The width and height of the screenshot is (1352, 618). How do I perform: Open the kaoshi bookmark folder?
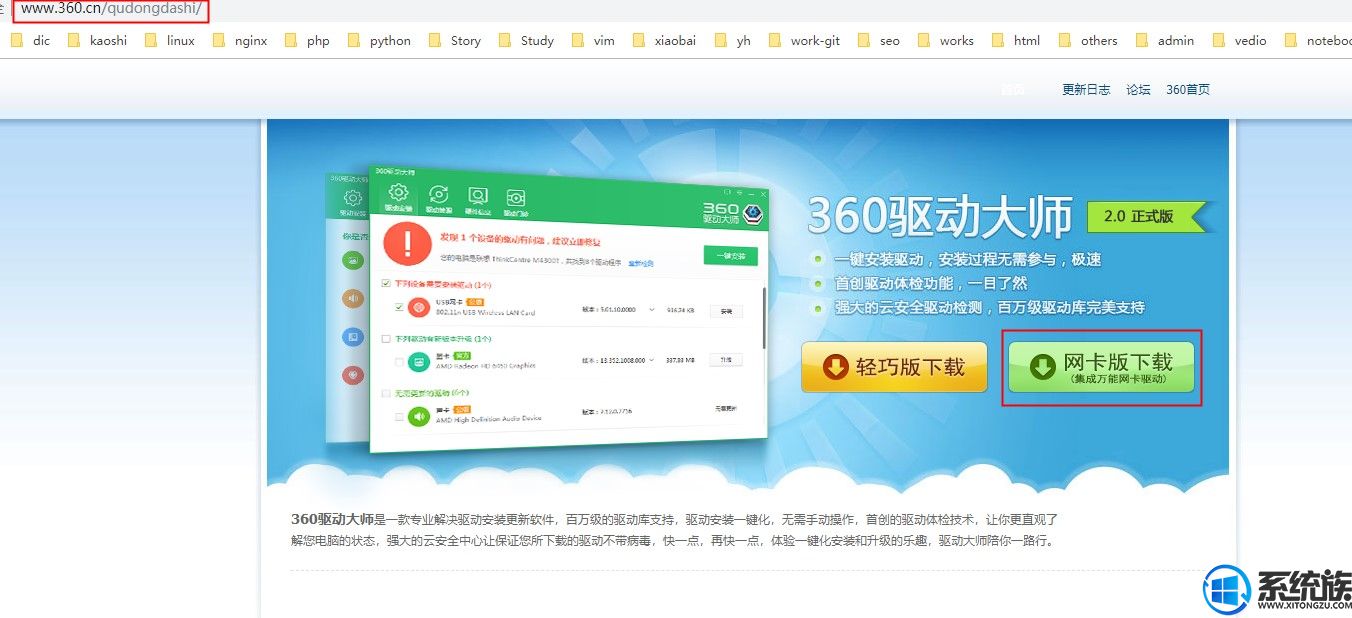tap(97, 41)
